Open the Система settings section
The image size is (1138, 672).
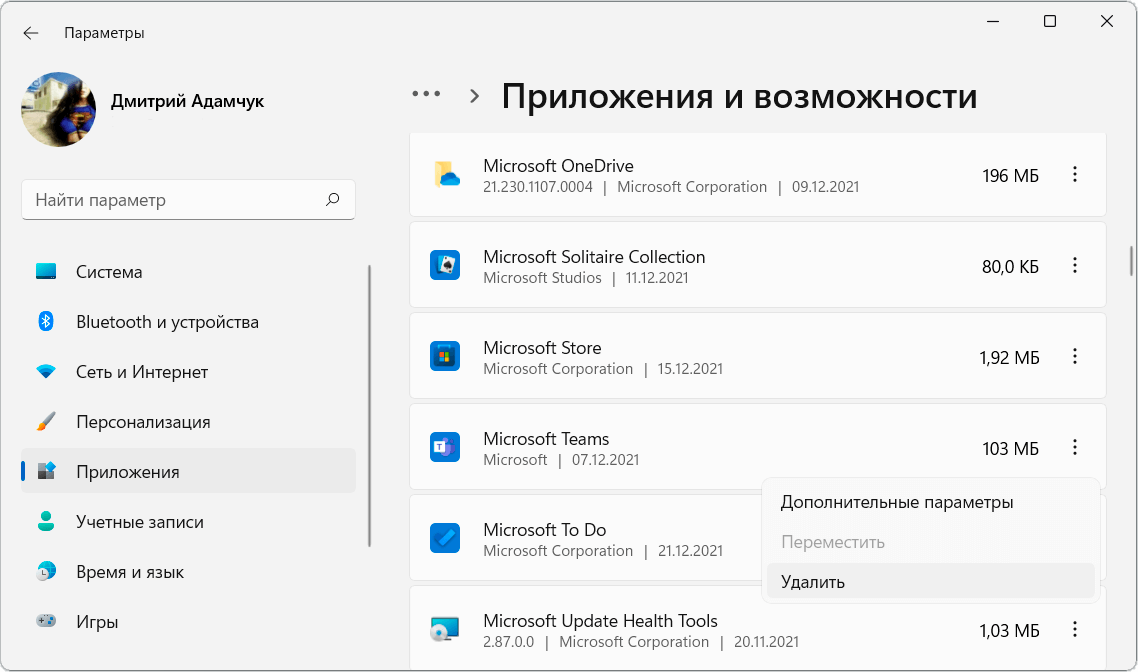tap(109, 272)
